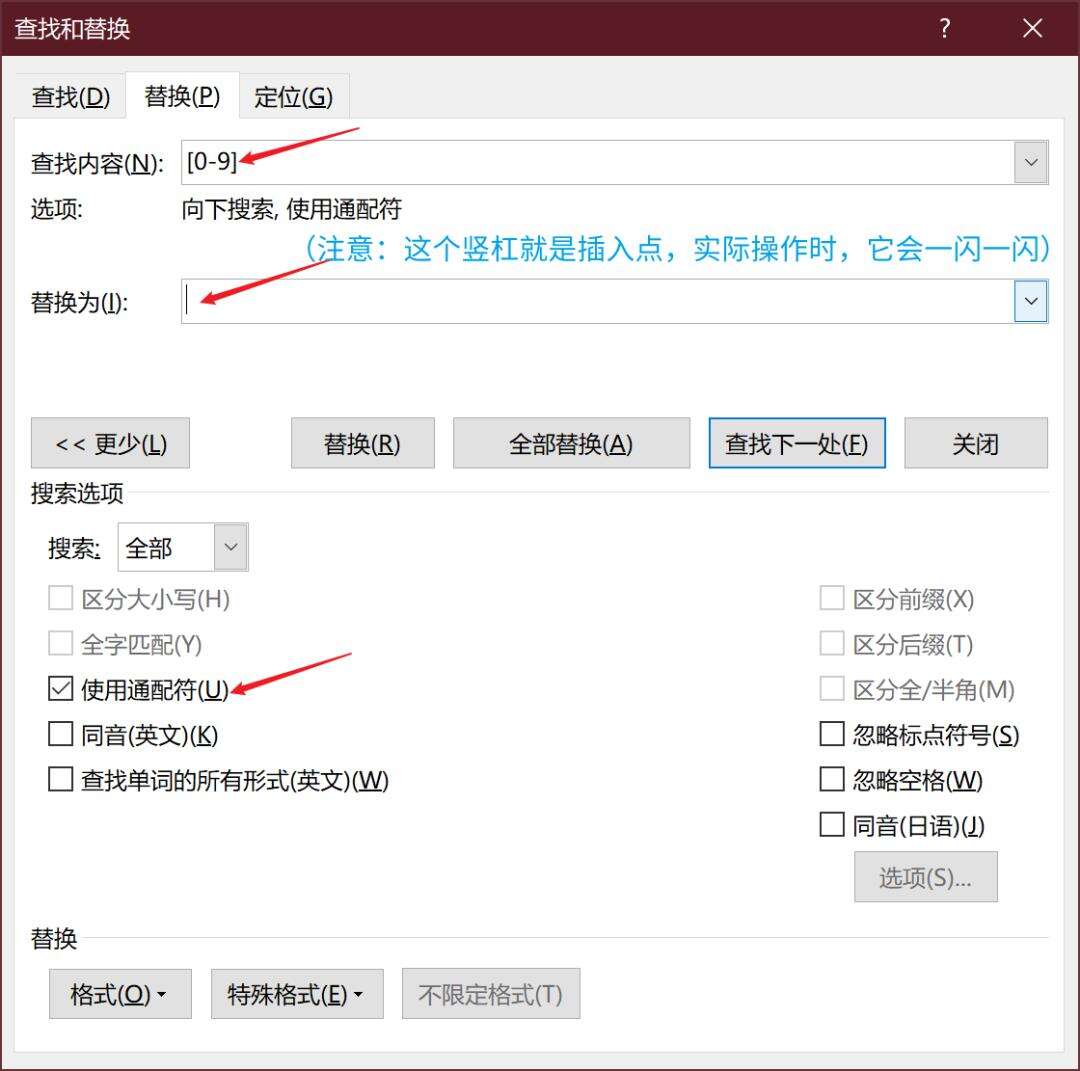Click the 替换为 input field
The image size is (1080, 1071).
coord(597,301)
